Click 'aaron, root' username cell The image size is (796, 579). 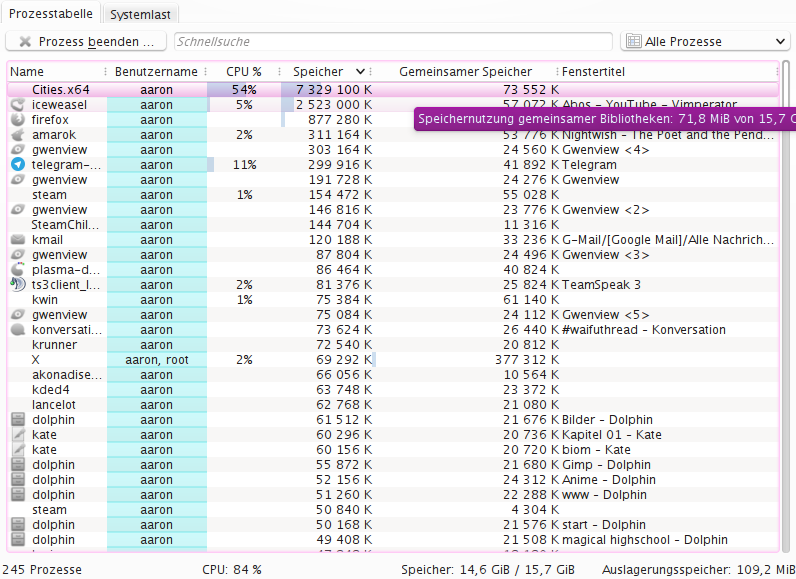(157, 360)
